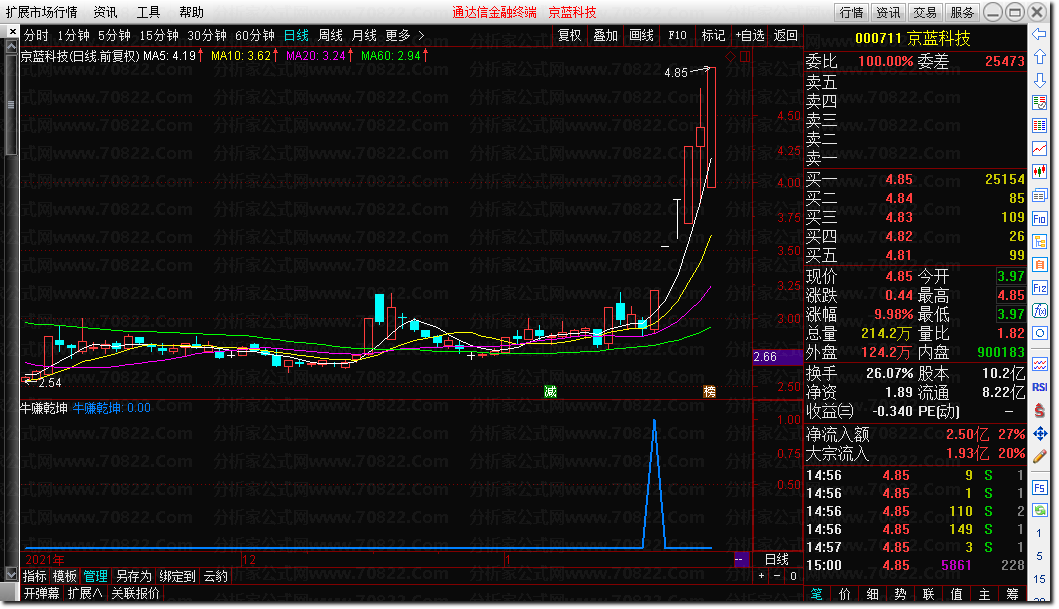
Task: Open the red line chart icon
Action: point(1039,149)
